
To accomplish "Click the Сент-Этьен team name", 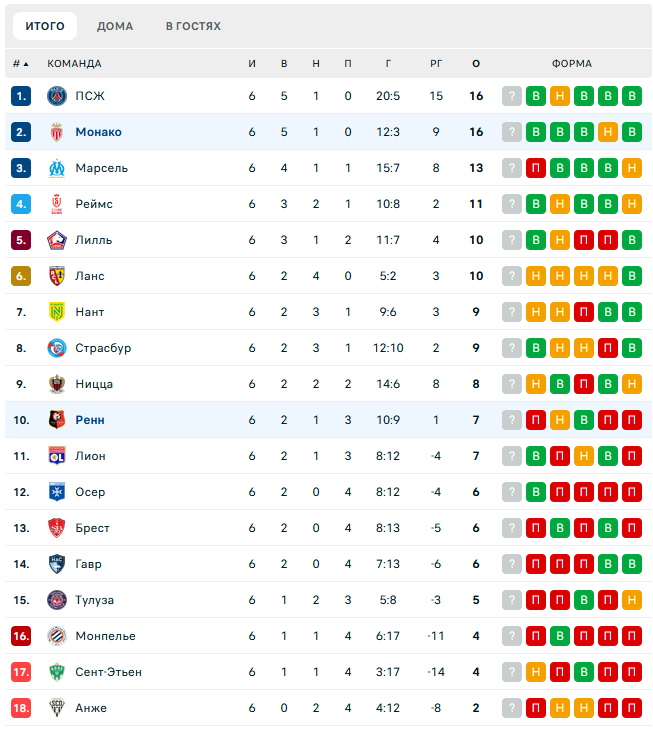I will coord(108,672).
